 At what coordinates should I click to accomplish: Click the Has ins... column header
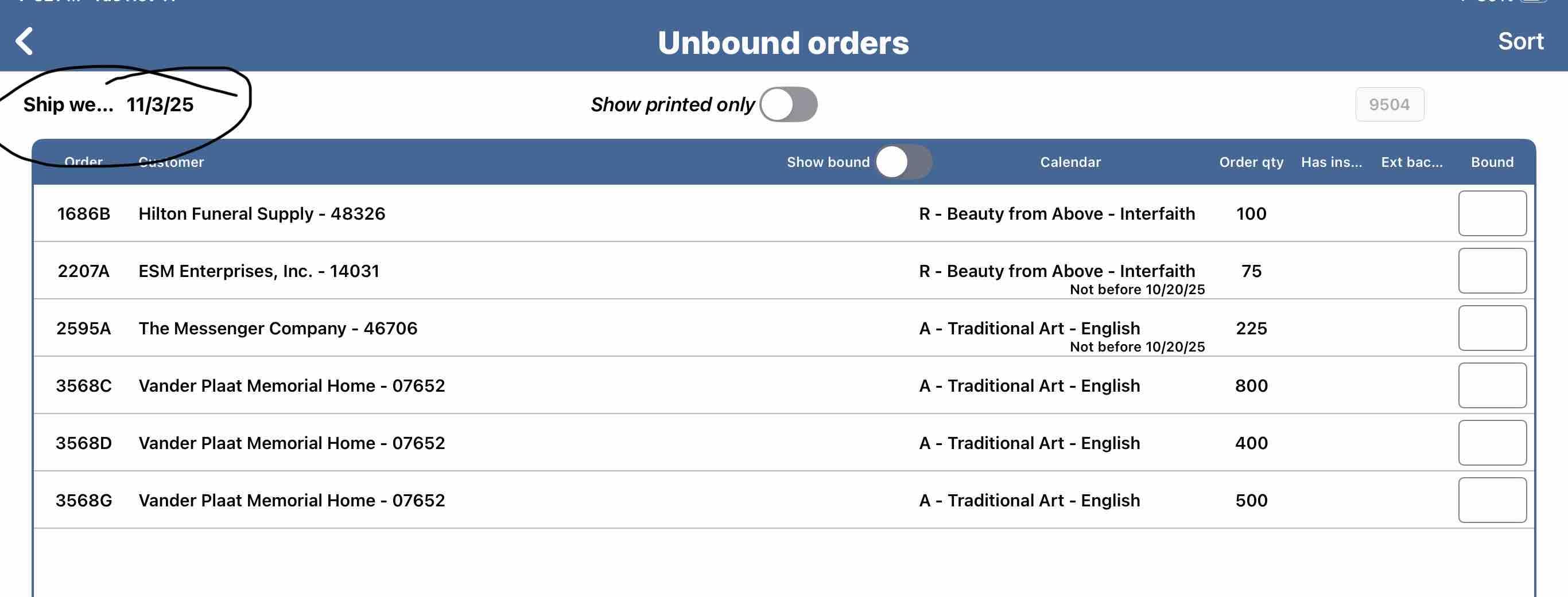click(1331, 162)
